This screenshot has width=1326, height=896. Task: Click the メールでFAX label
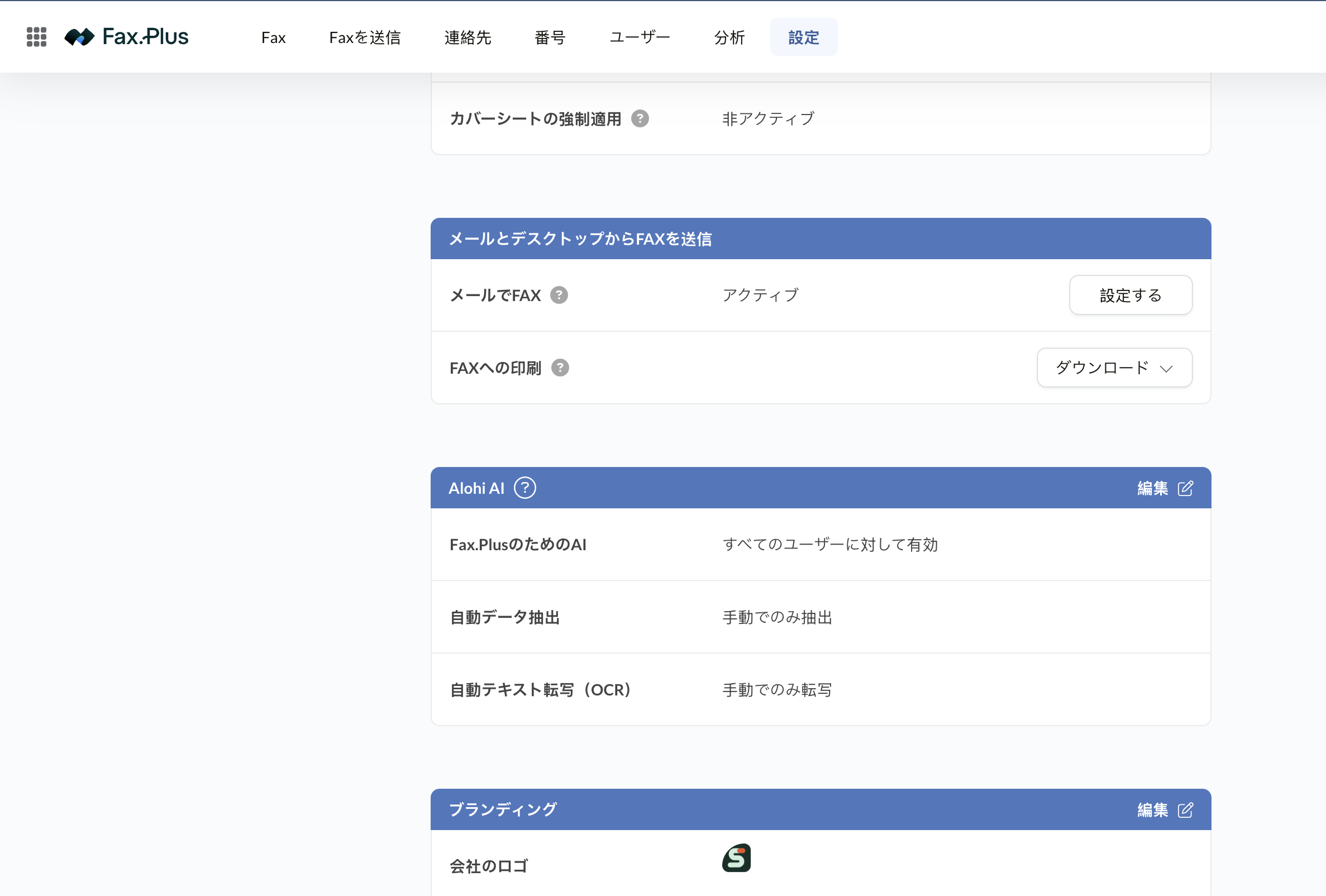[x=495, y=295]
